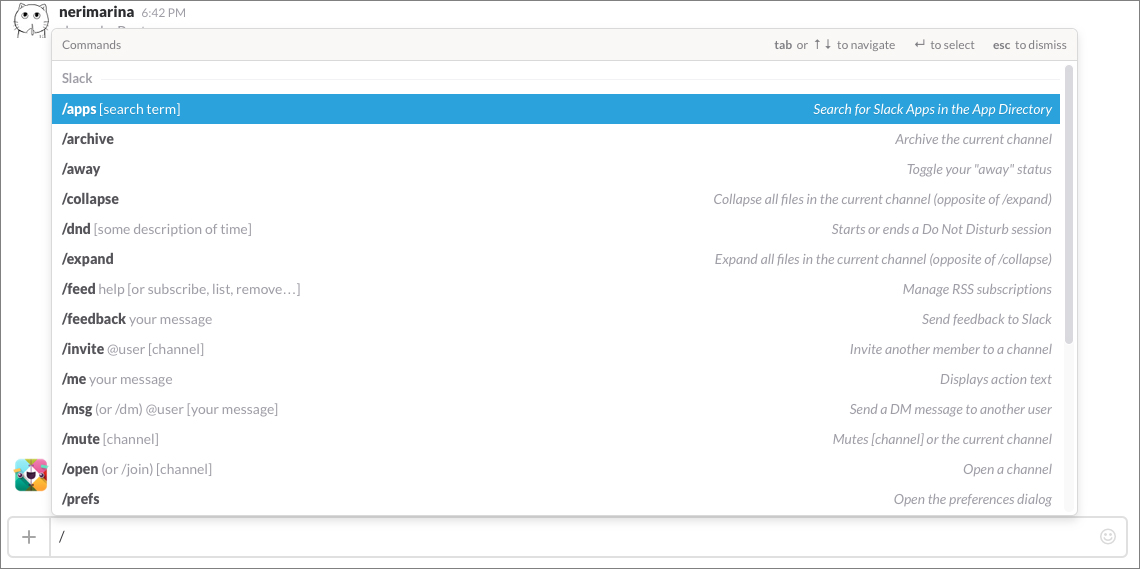Click the commands list scrollbar

pos(1068,204)
